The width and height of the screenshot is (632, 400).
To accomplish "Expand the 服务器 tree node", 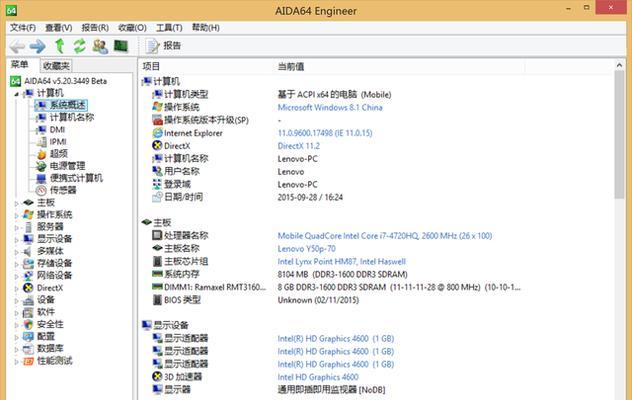I will tap(17, 227).
